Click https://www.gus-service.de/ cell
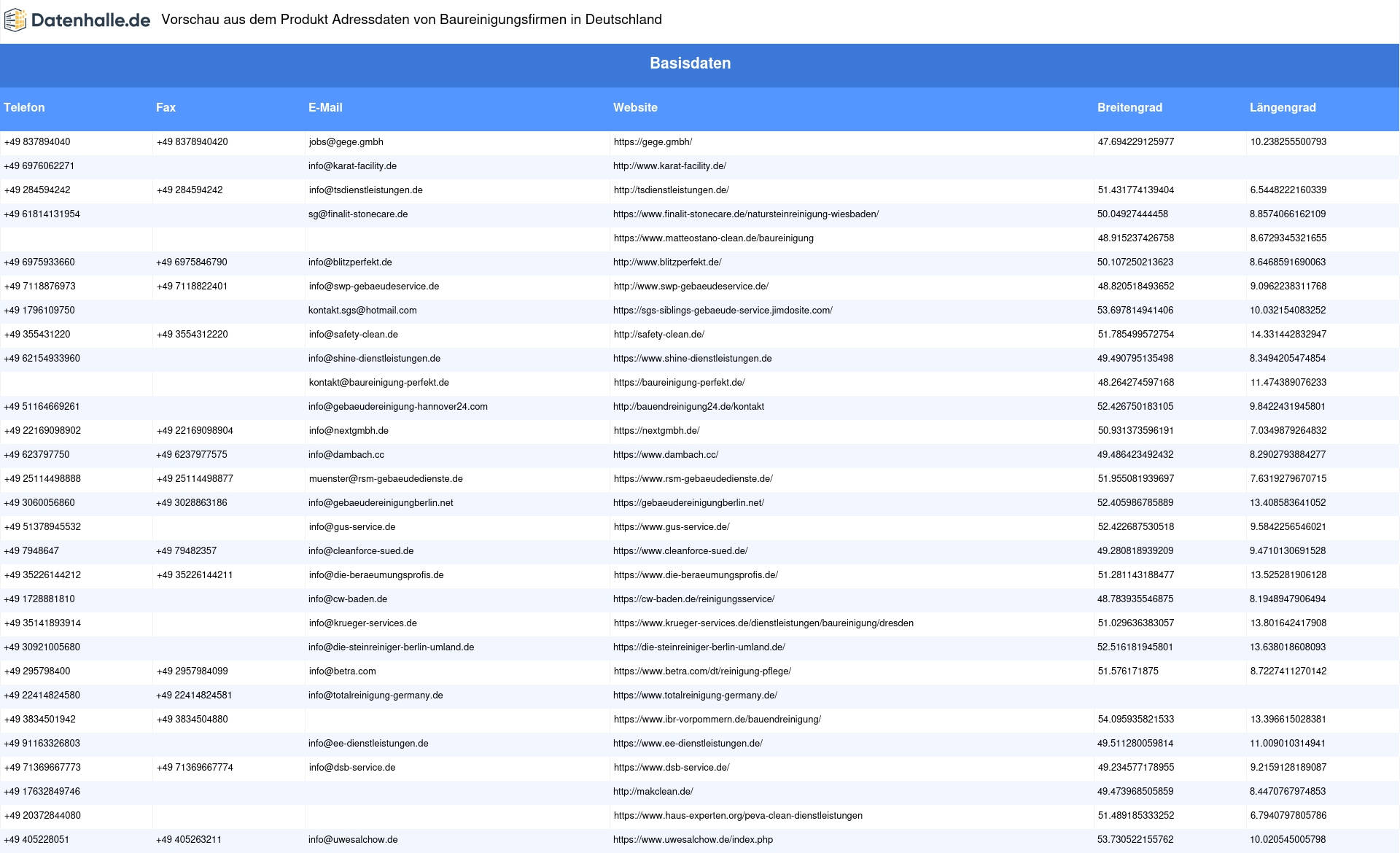Screen dimensions: 1400x853 point(672,527)
